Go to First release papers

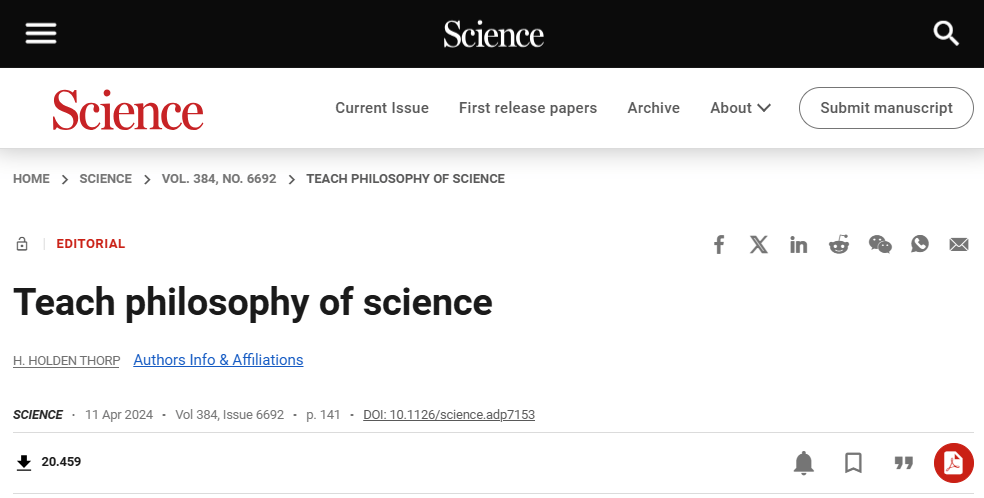[x=528, y=108]
